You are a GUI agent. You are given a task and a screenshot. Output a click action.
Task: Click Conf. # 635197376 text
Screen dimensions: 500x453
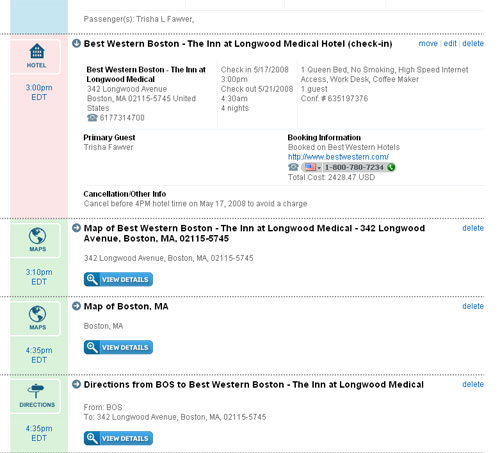(x=334, y=99)
